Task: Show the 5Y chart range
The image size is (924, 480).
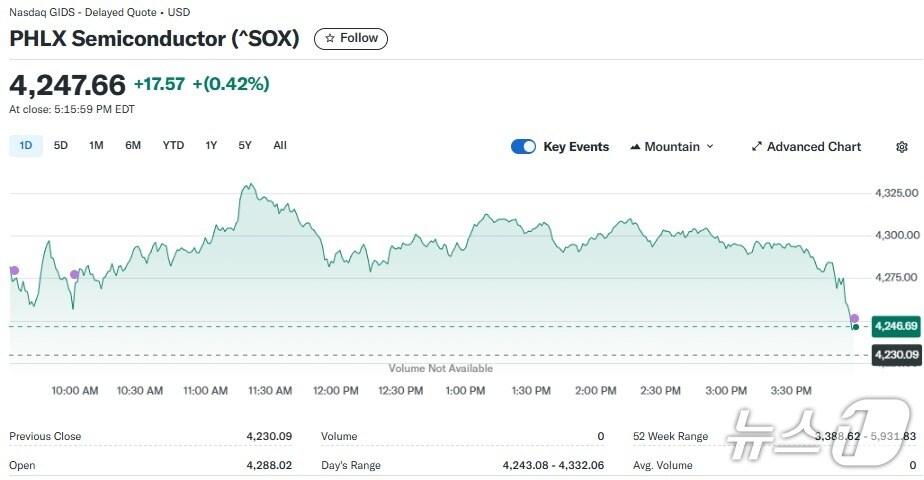Action: click(245, 145)
